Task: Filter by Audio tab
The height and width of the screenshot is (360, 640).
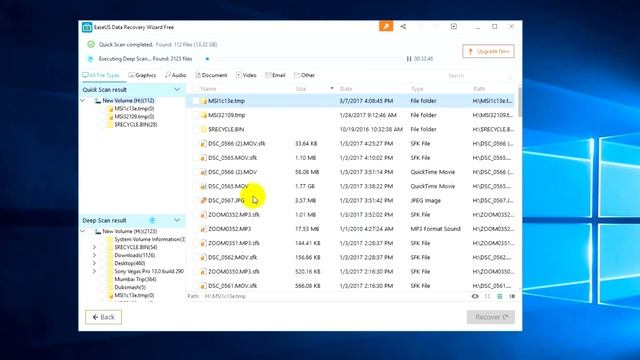Action: [x=176, y=75]
